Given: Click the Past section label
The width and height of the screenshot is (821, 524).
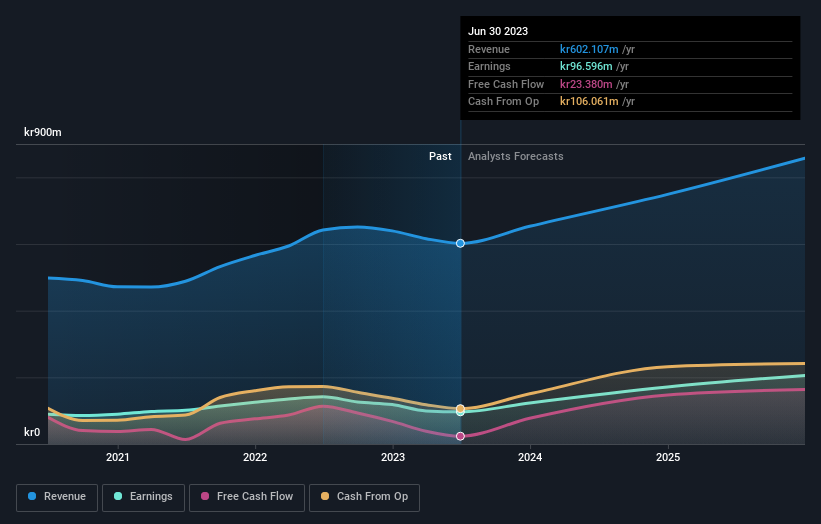Looking at the screenshot, I should [440, 156].
